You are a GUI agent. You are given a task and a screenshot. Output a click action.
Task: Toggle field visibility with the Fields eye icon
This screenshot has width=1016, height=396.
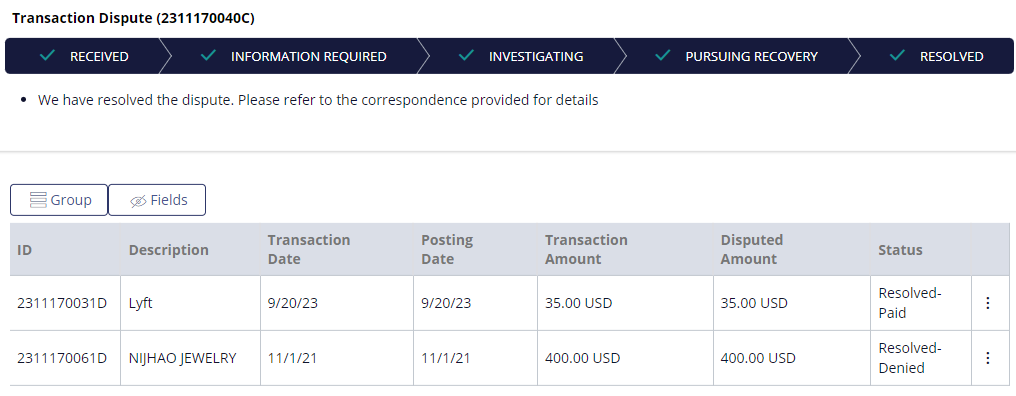[x=138, y=201]
